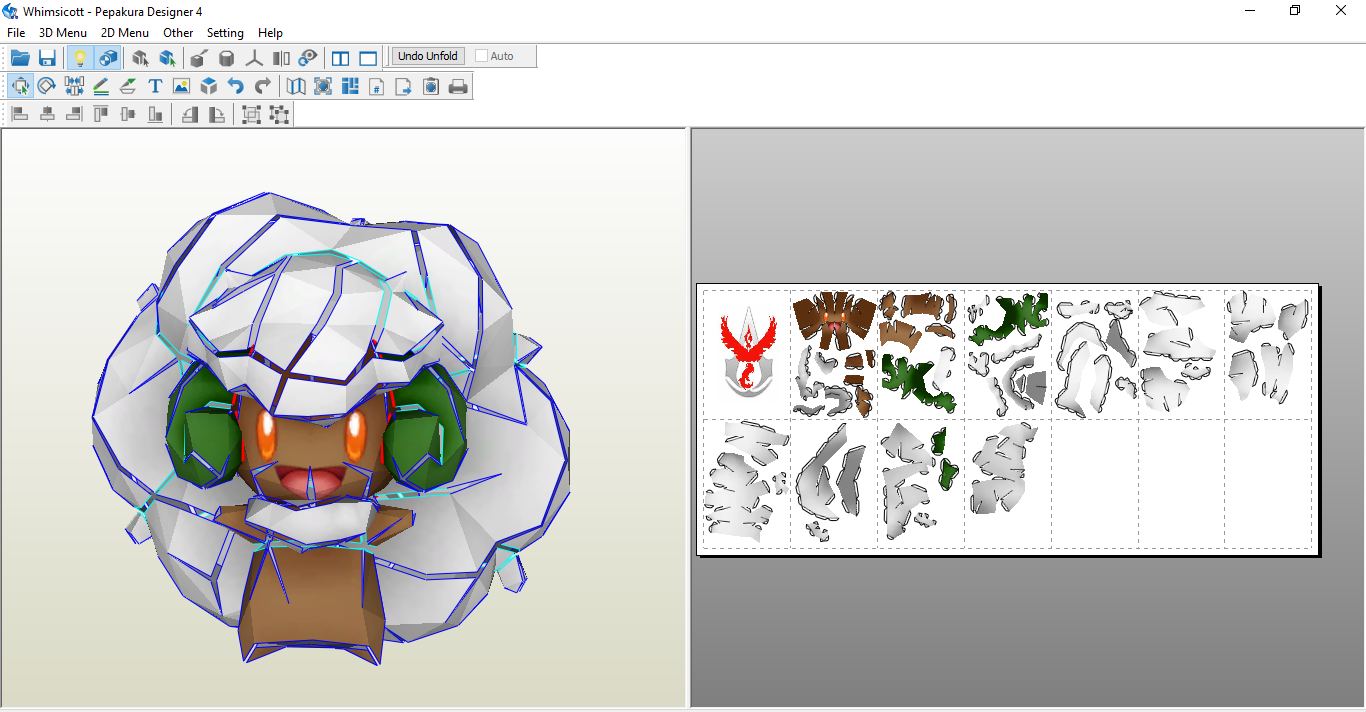Screen dimensions: 1366x712
Task: Select the red bird emblem on the pattern sheet
Action: [747, 350]
